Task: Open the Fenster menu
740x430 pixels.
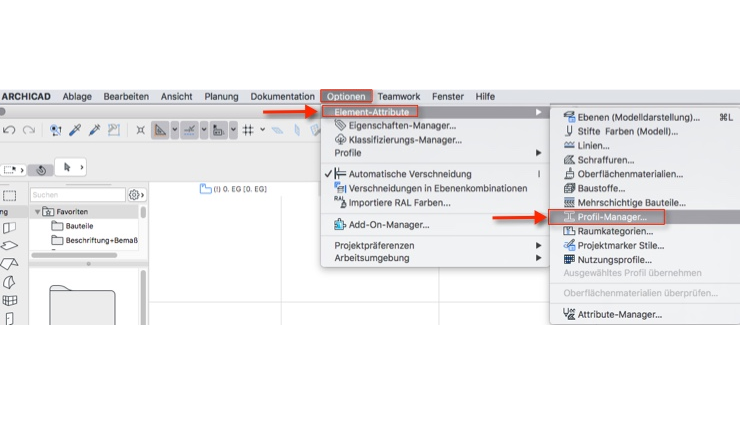Action: pyautogui.click(x=448, y=96)
